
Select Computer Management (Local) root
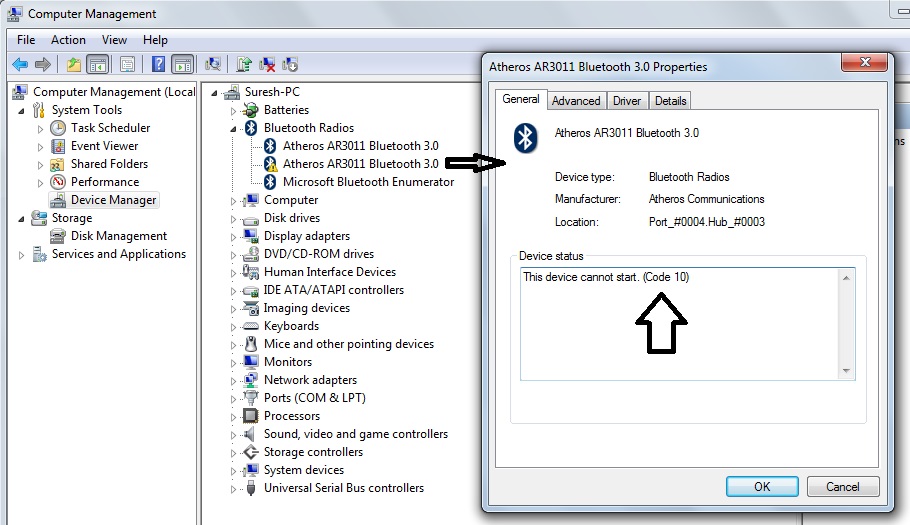114,92
